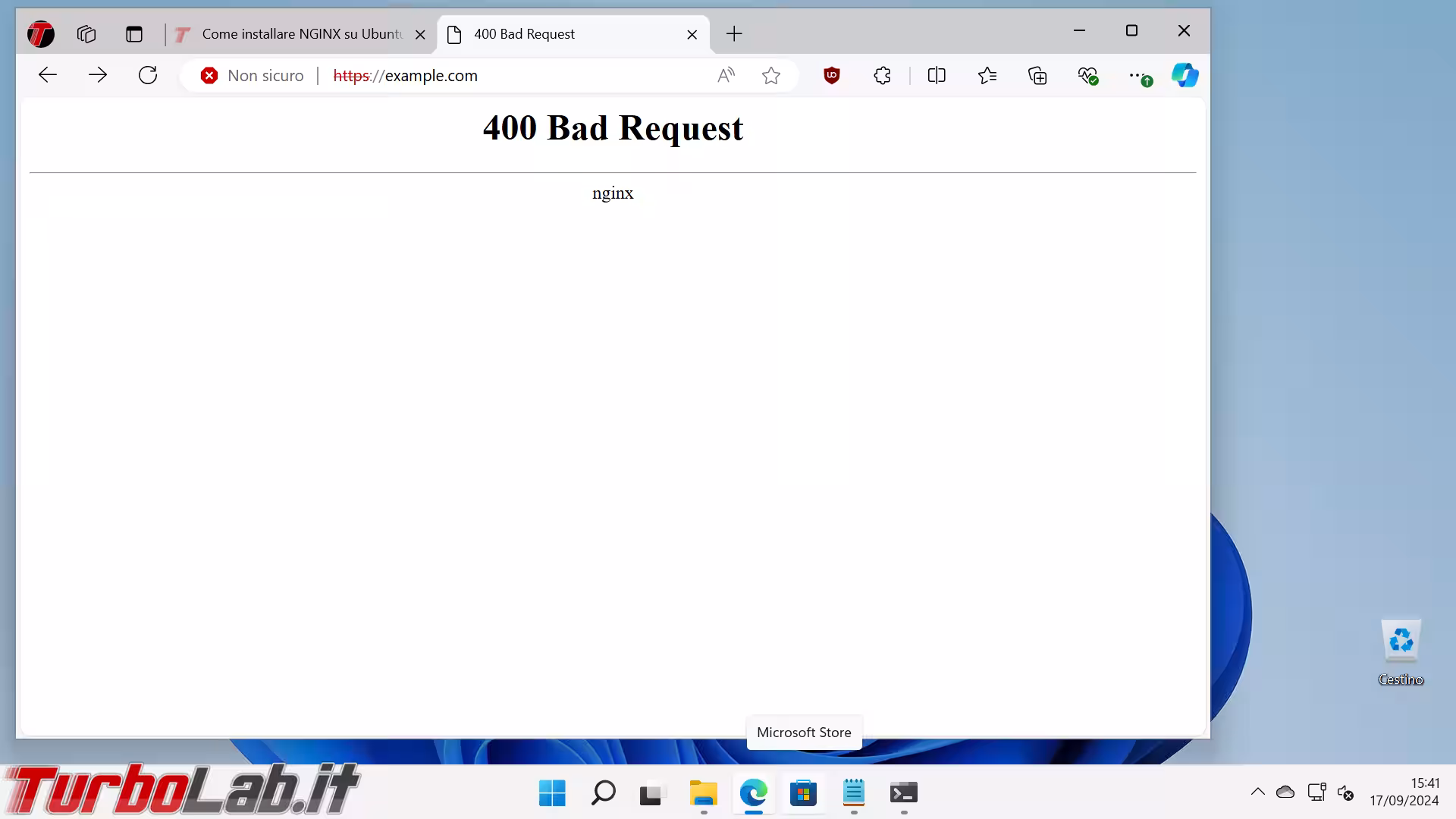Screen dimensions: 1456x819
Task: Open Browser essentials heart icon
Action: (1087, 75)
